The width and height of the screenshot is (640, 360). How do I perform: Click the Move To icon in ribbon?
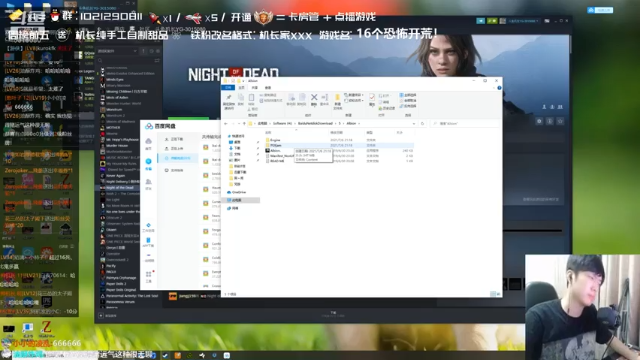(x=291, y=99)
